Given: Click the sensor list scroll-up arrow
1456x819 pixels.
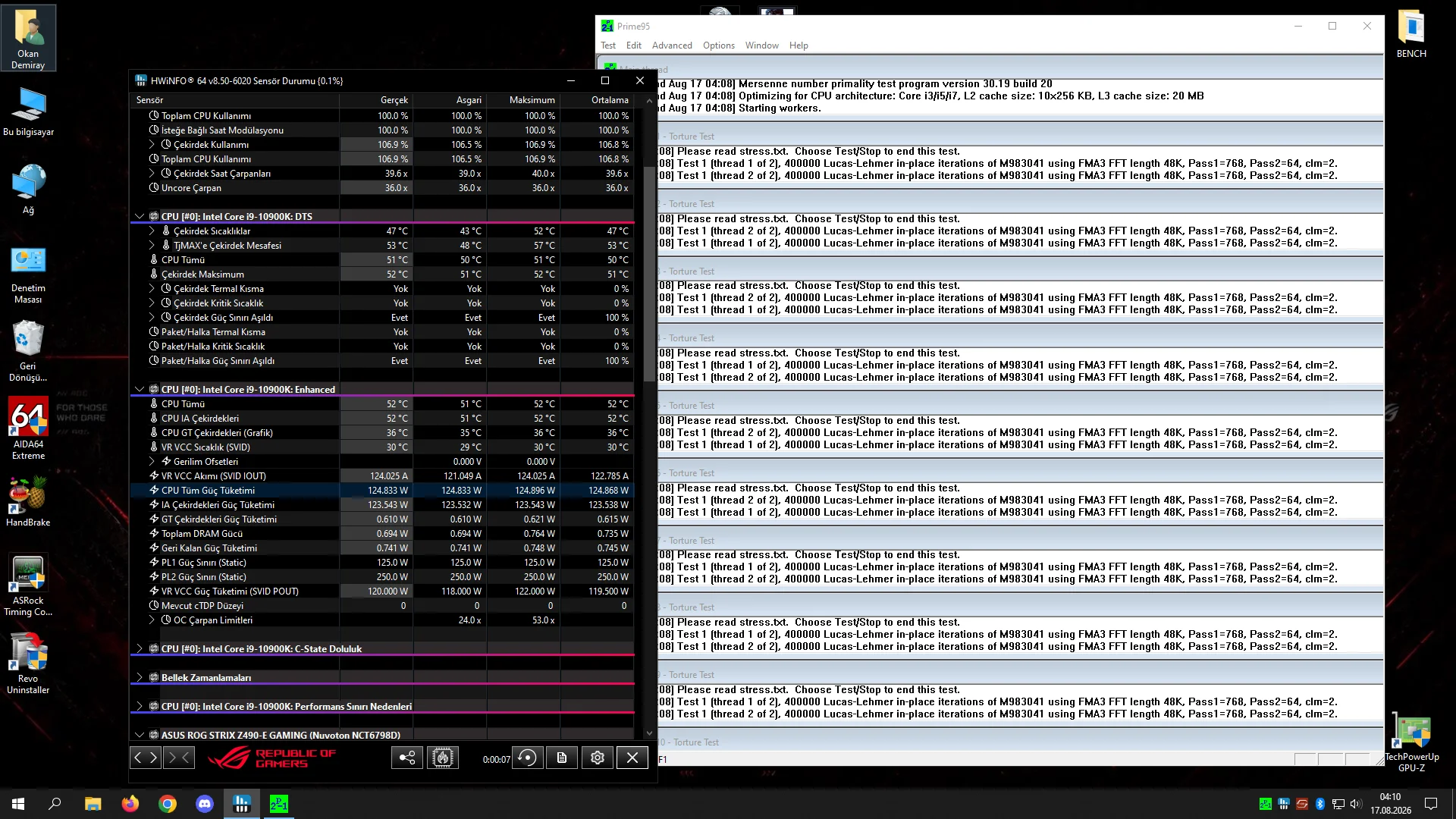Looking at the screenshot, I should point(649,100).
